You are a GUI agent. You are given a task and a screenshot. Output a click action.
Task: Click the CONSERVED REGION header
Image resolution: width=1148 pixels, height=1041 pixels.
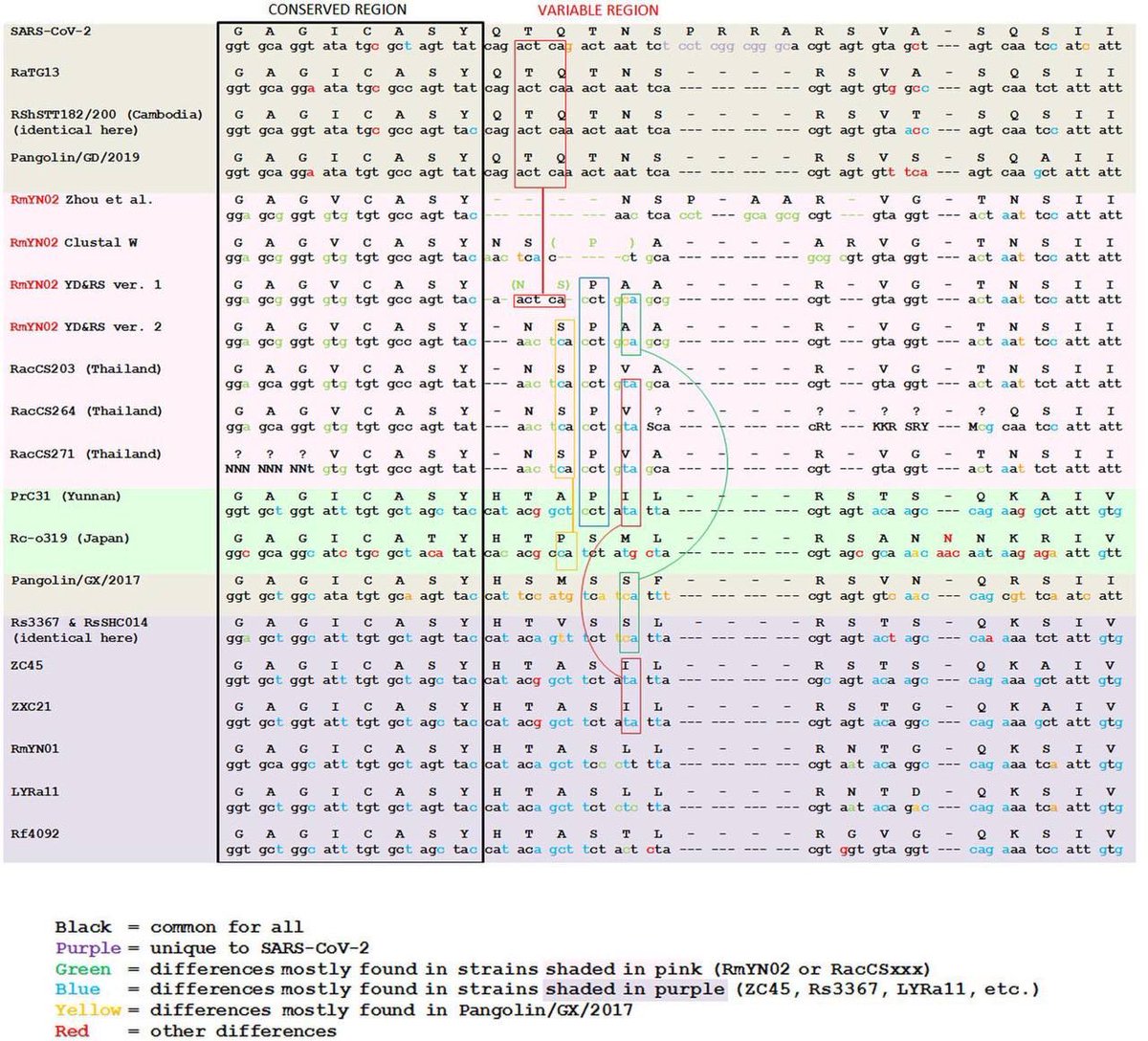coord(337,10)
